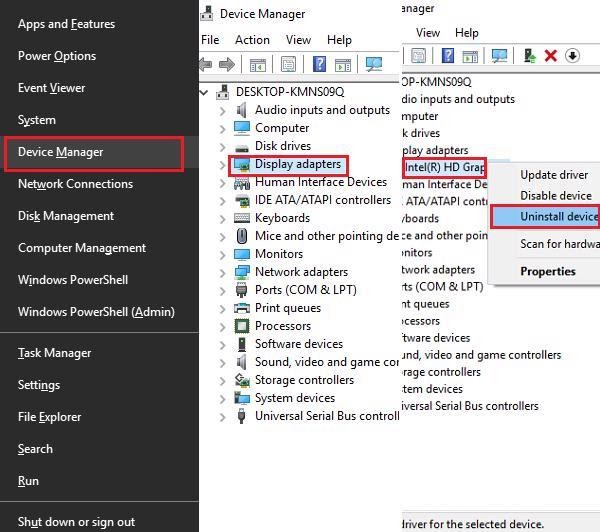
Task: Open the Action menu
Action: click(x=252, y=40)
